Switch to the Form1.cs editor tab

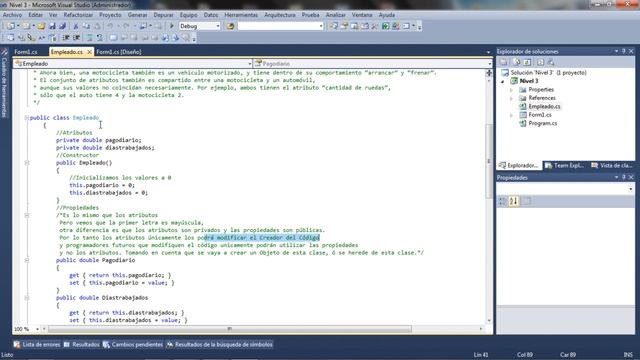(x=26, y=52)
